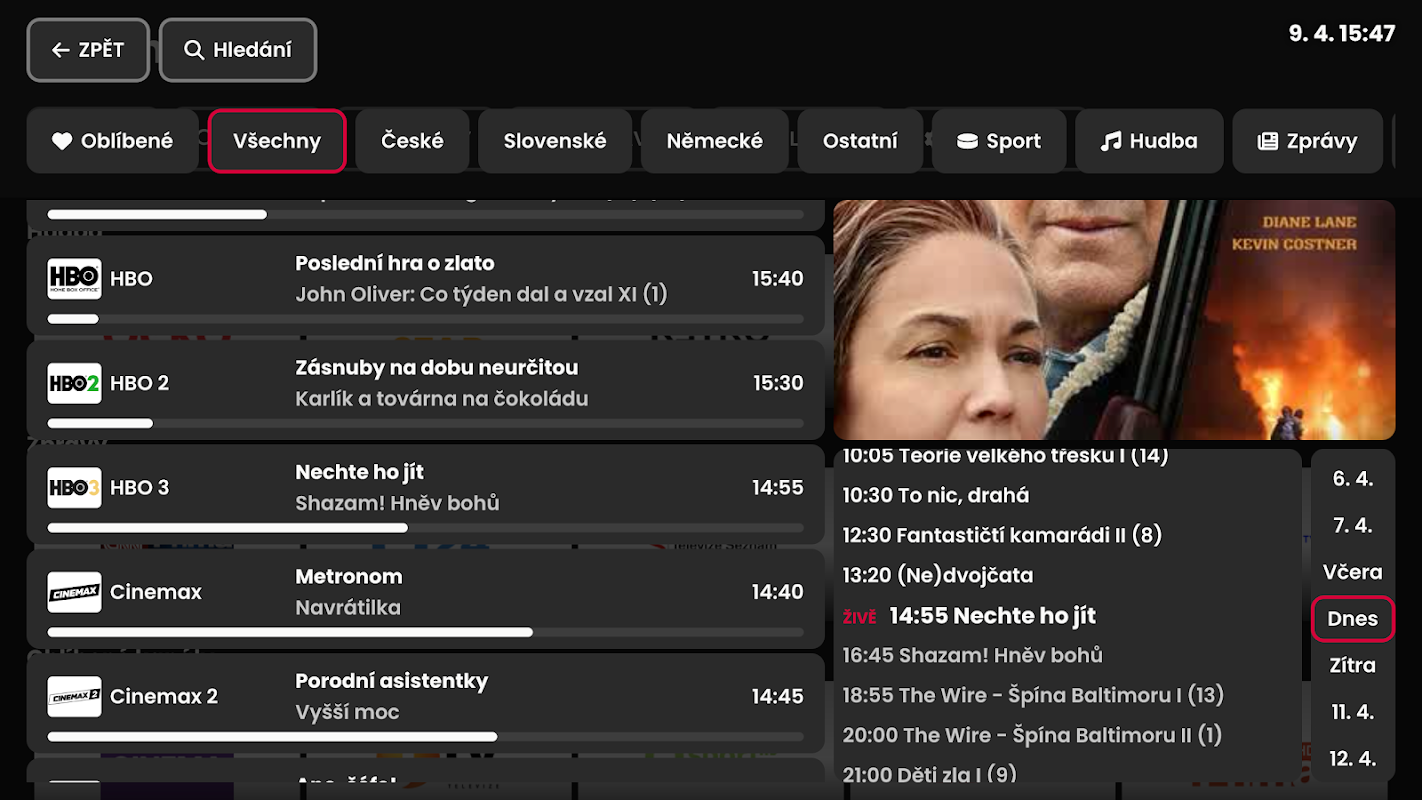
Task: Select the date 6. 4.
Action: click(1352, 479)
